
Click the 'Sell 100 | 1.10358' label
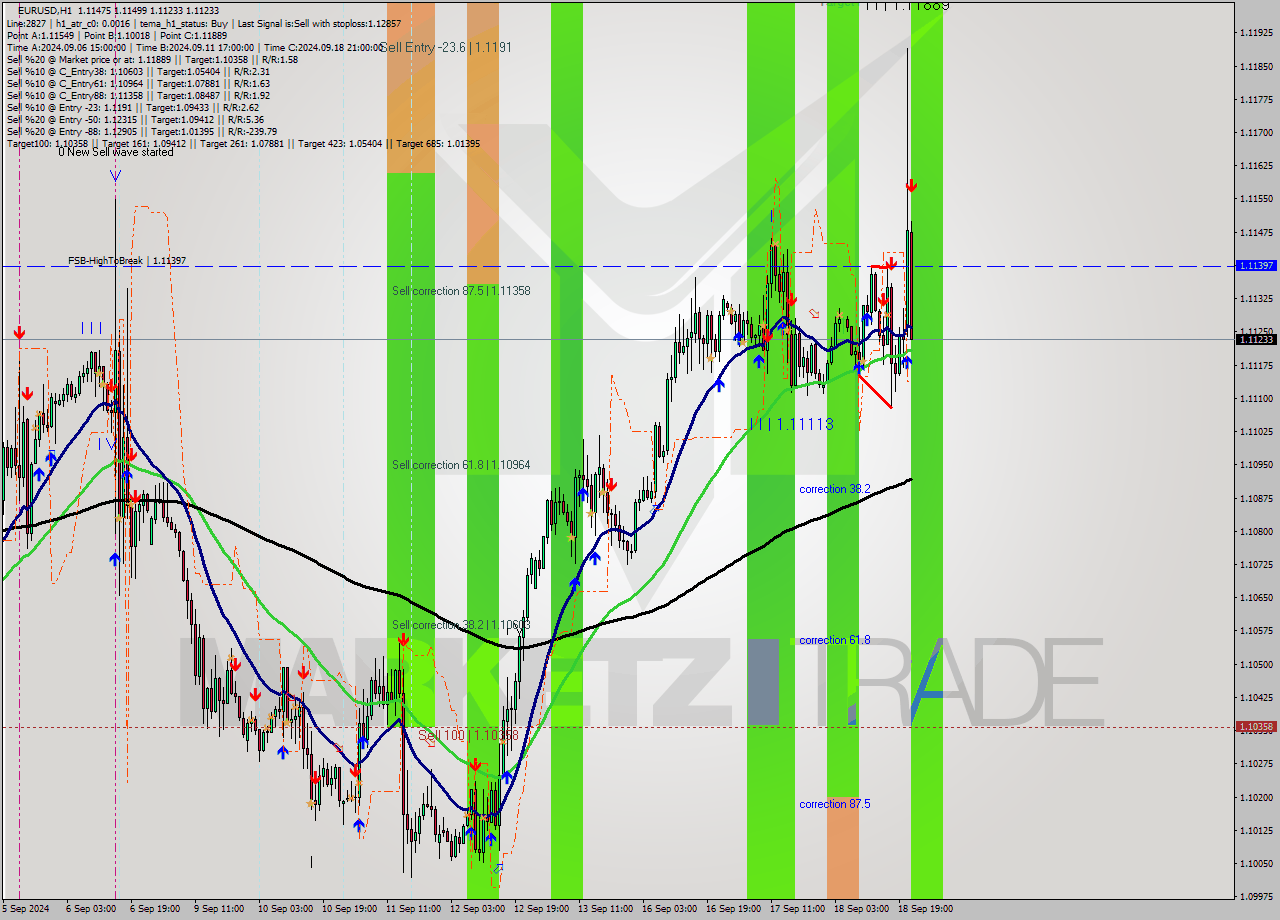(x=468, y=735)
